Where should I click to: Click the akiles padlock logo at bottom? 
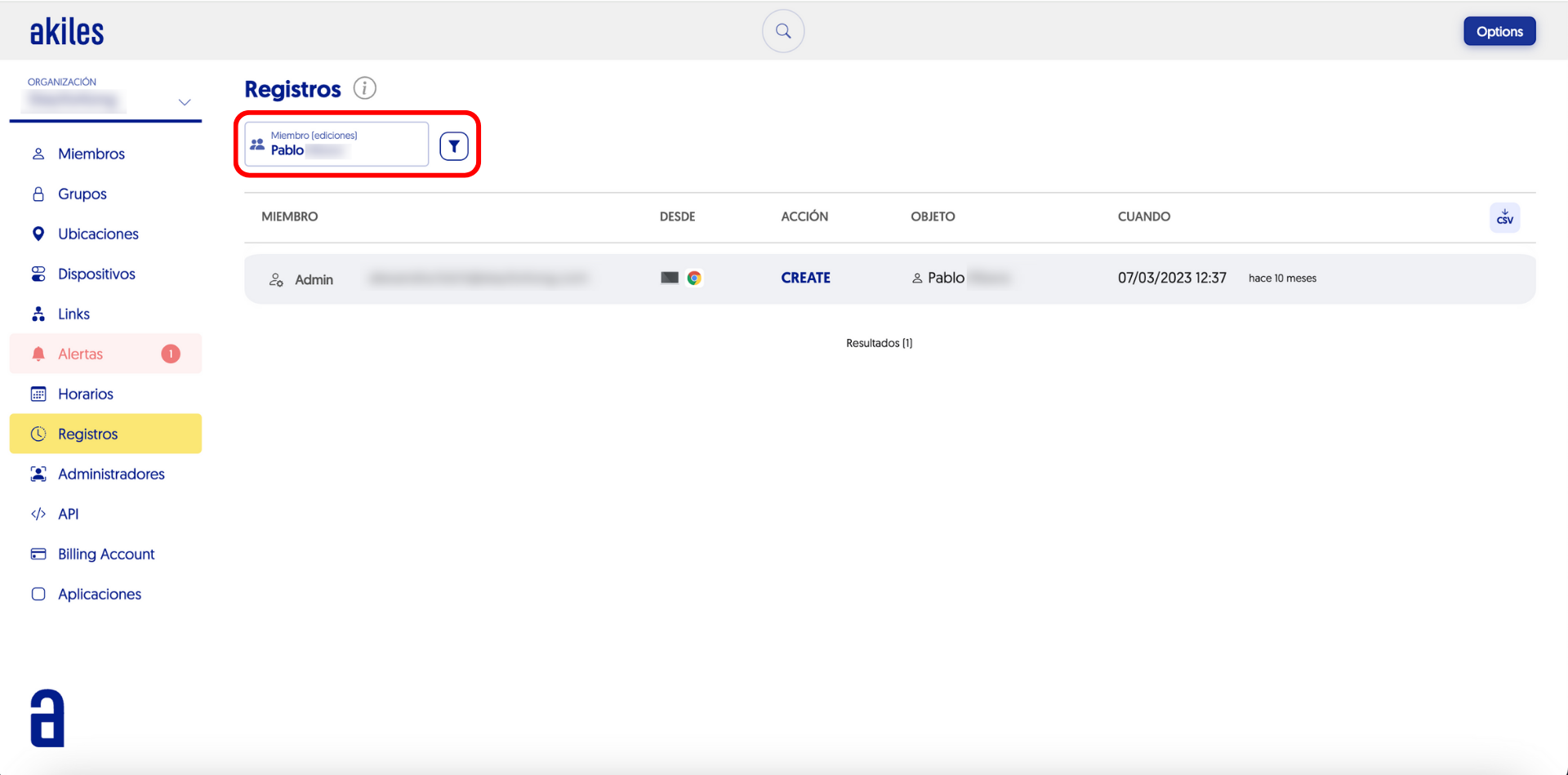click(x=47, y=719)
